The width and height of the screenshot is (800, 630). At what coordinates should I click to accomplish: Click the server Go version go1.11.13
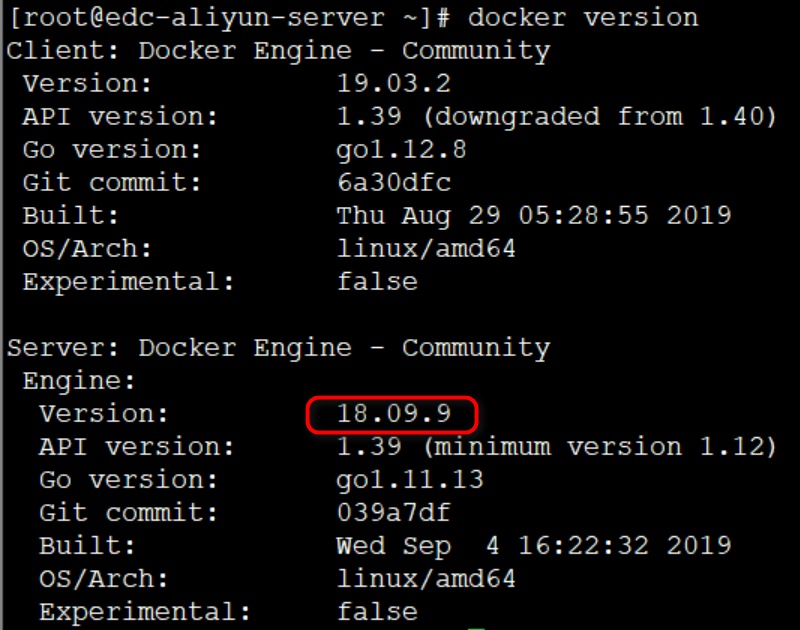coord(410,480)
